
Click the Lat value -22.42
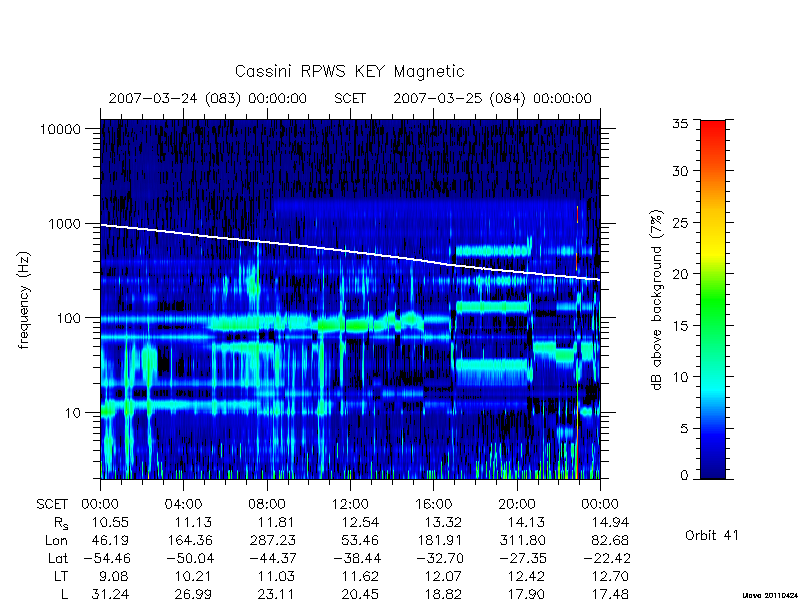[607, 559]
